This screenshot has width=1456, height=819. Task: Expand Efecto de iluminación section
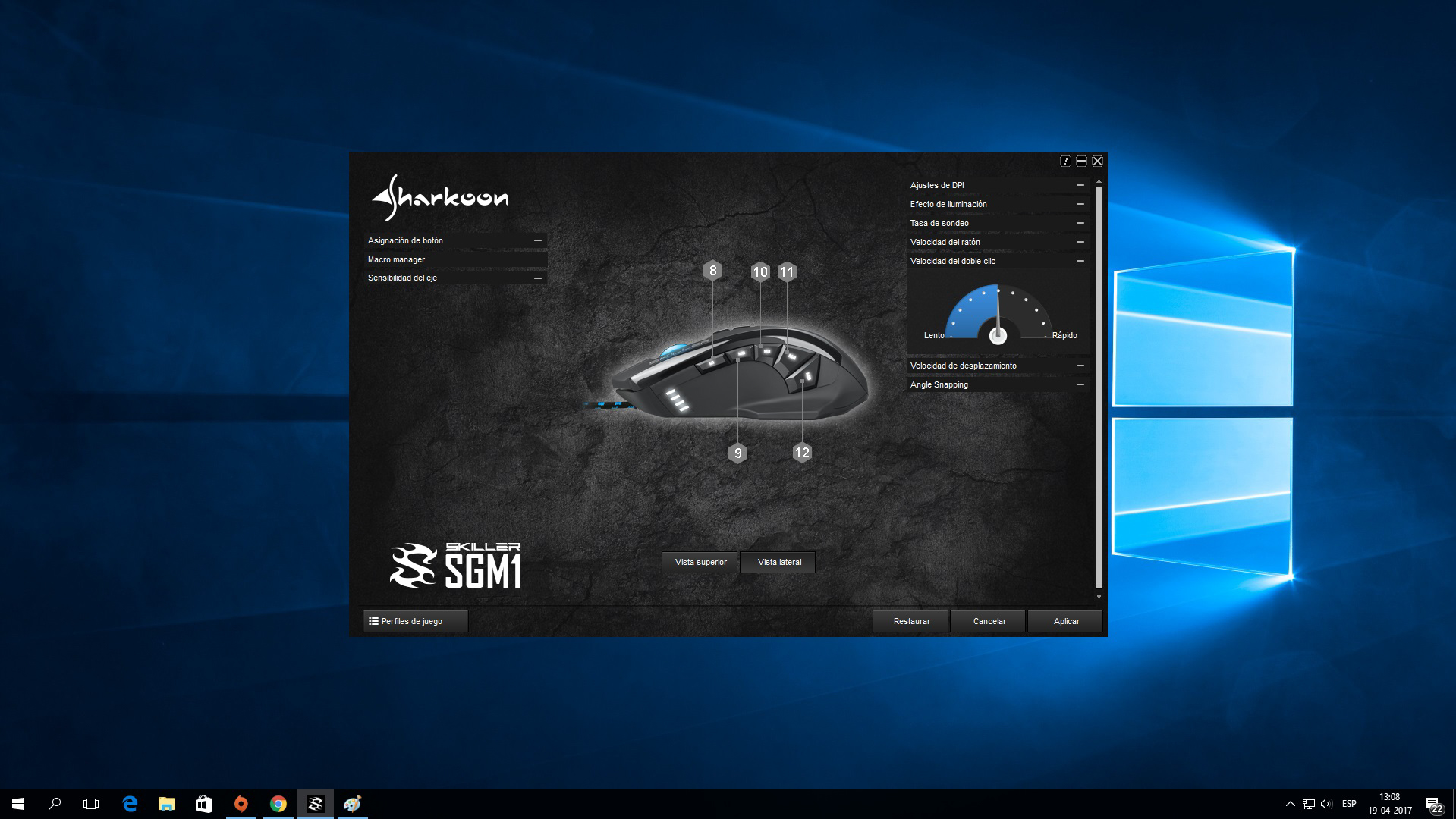point(998,204)
